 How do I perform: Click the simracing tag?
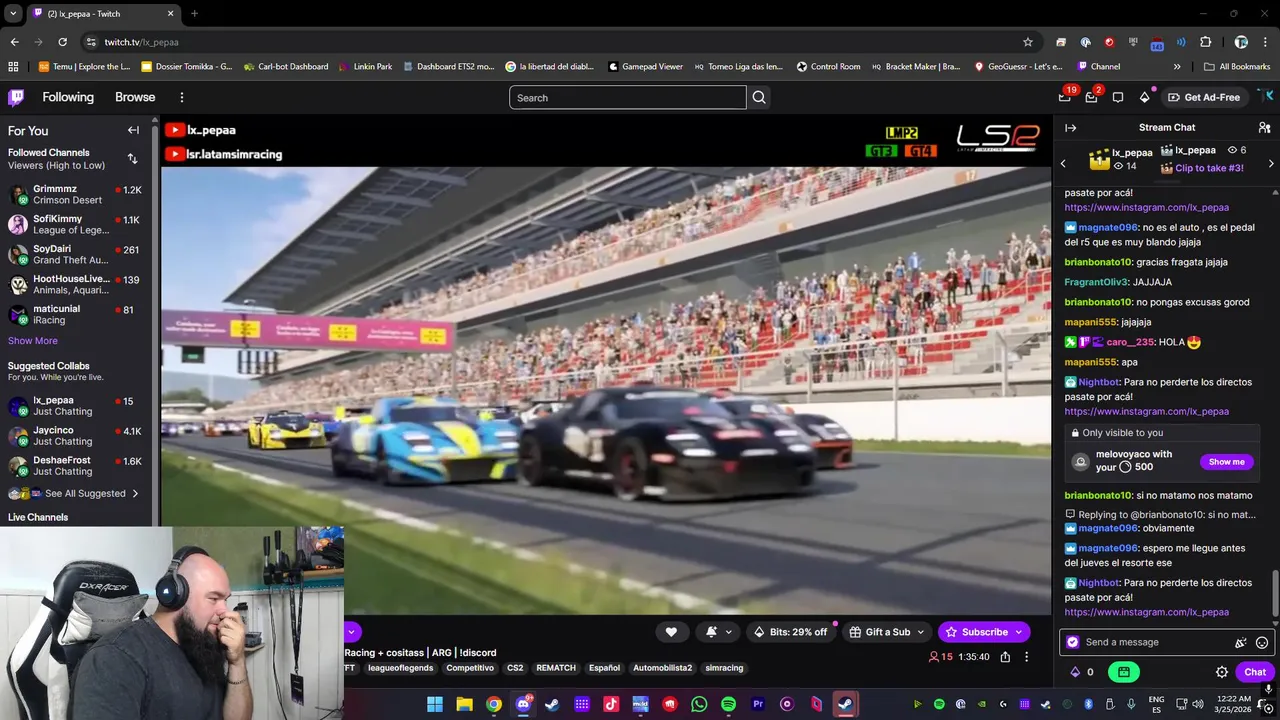(x=724, y=668)
